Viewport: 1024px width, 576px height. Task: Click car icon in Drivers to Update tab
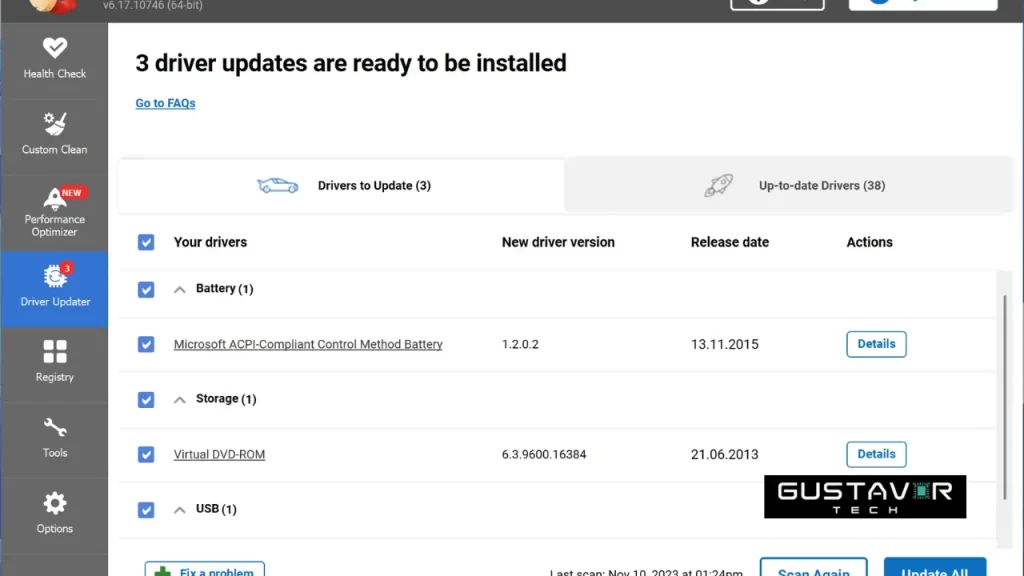(278, 185)
